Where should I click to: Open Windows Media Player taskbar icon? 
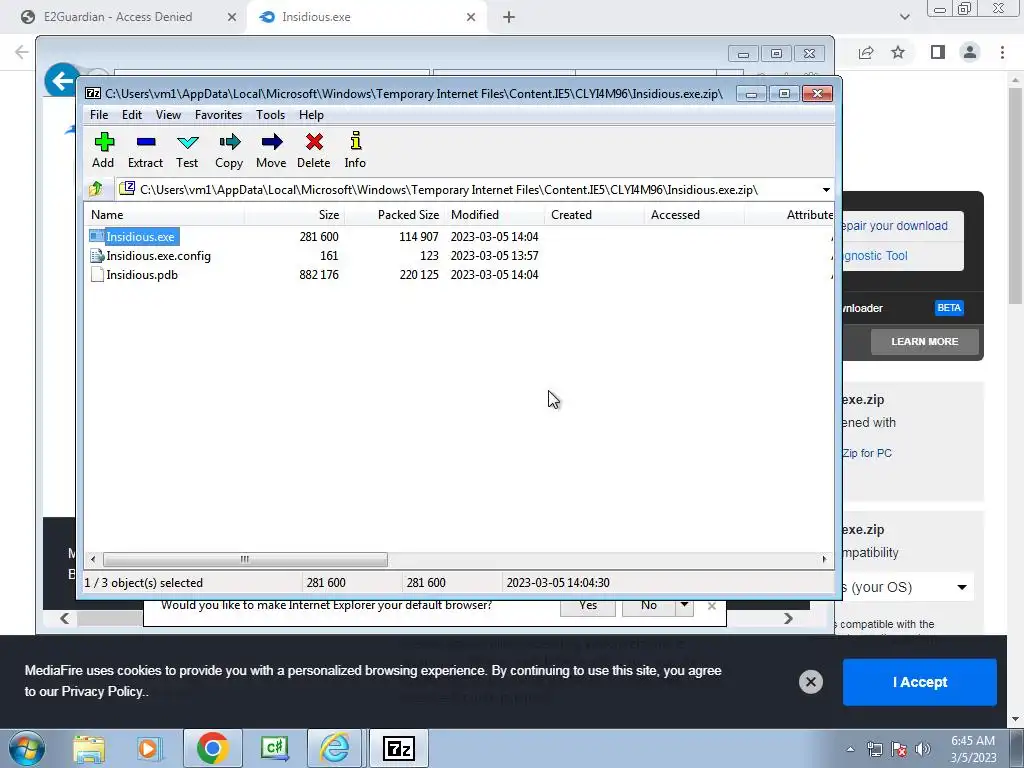149,749
